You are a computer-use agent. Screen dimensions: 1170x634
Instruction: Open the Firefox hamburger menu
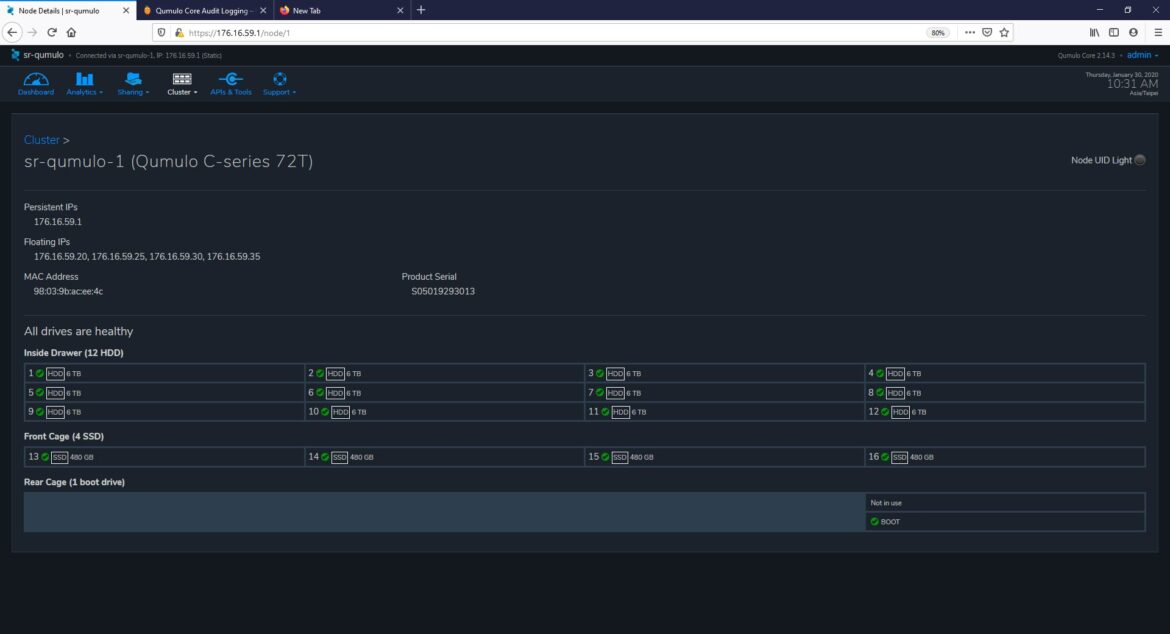(1158, 32)
